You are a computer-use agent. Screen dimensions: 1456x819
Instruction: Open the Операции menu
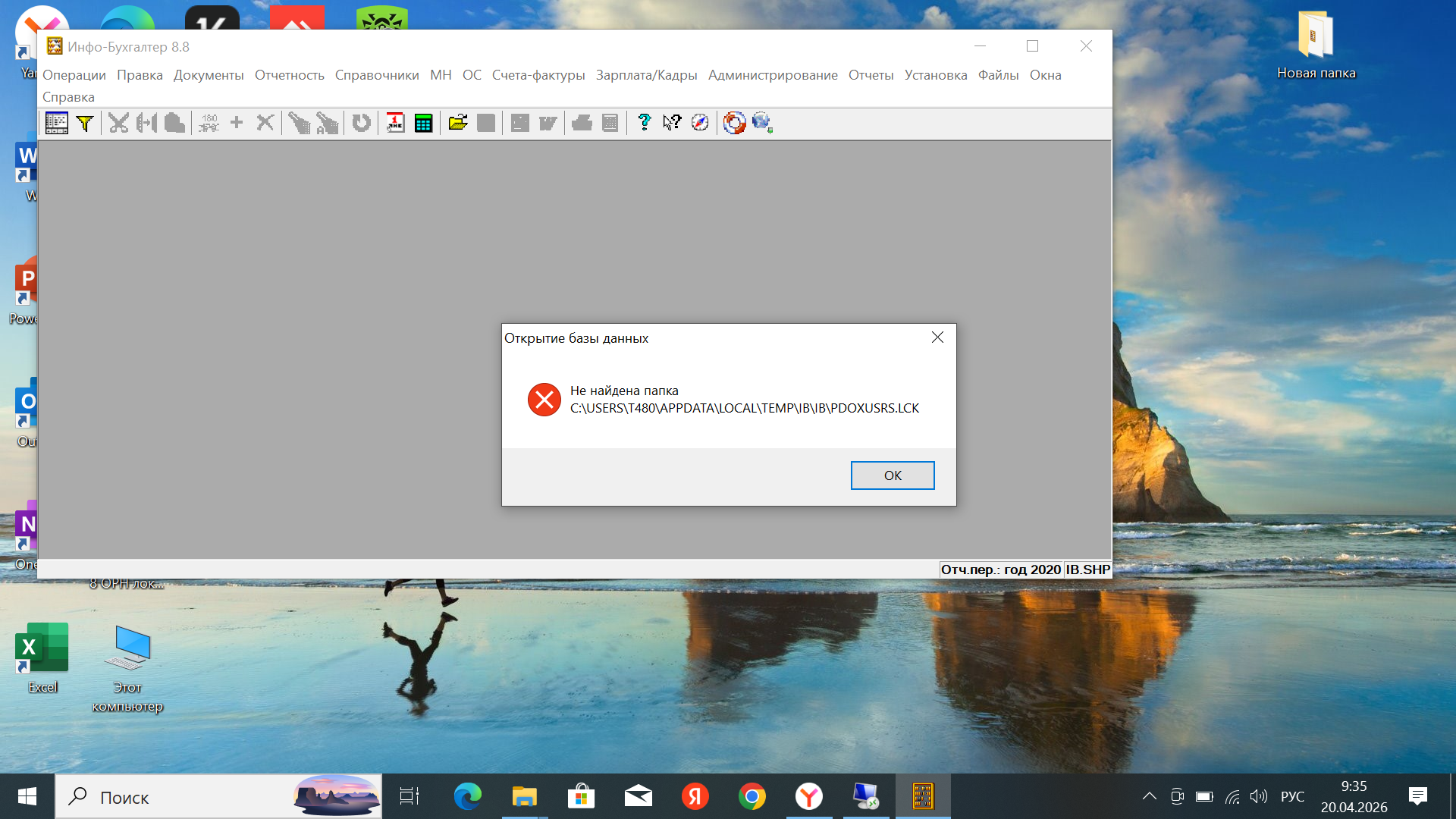tap(74, 75)
